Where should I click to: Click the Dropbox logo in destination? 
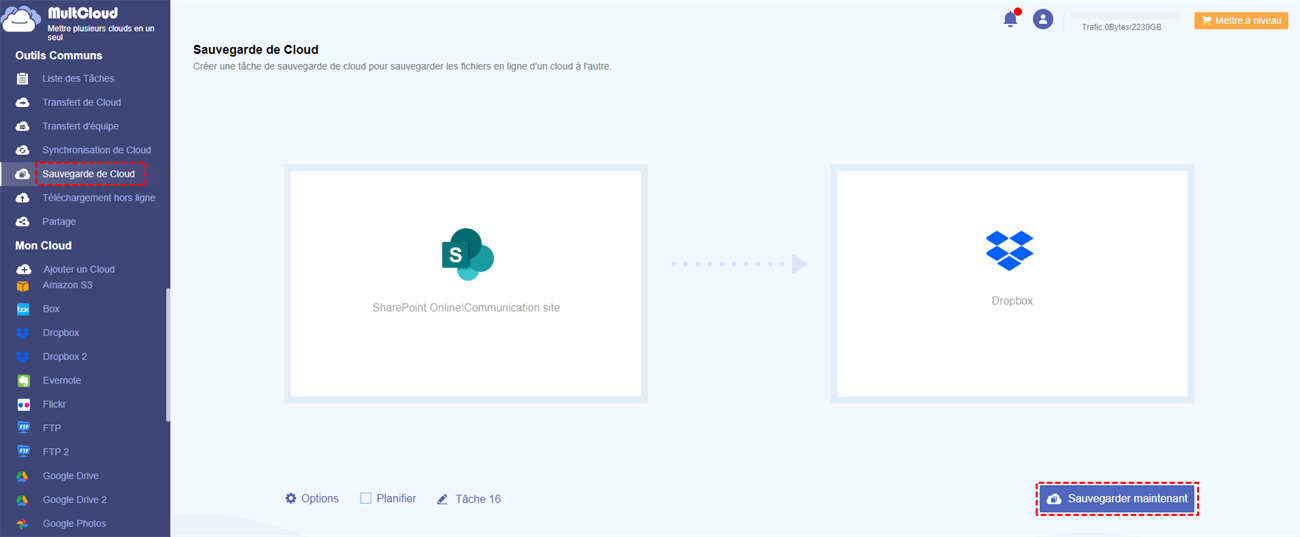pyautogui.click(x=1010, y=251)
